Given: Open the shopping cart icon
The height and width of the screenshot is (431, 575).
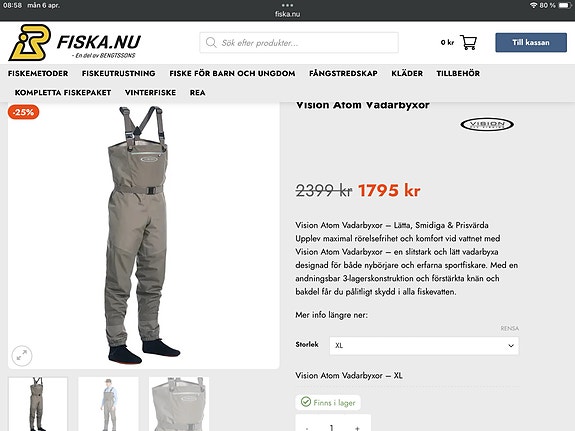Looking at the screenshot, I should coord(468,43).
